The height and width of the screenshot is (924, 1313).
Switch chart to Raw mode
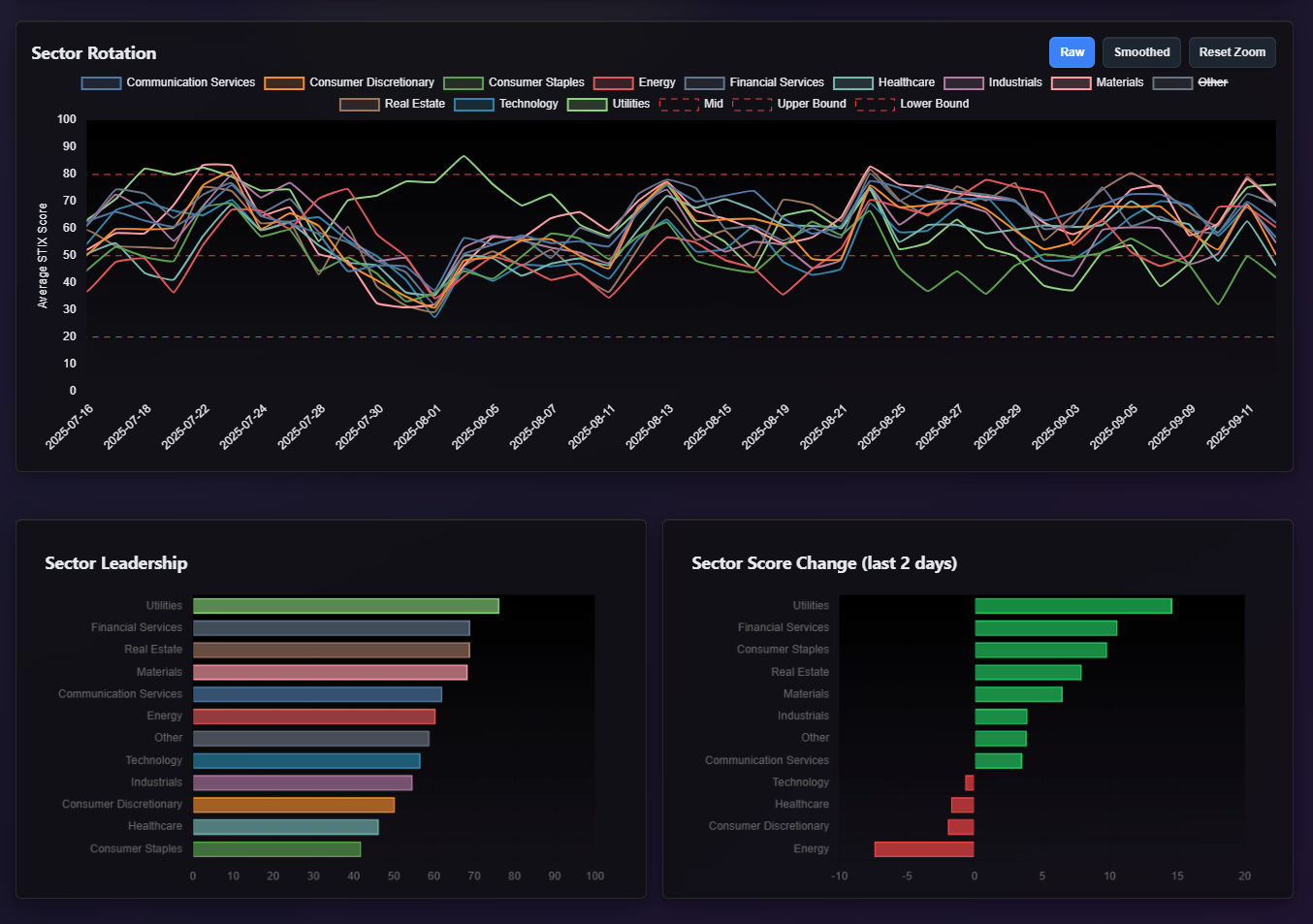(1072, 52)
